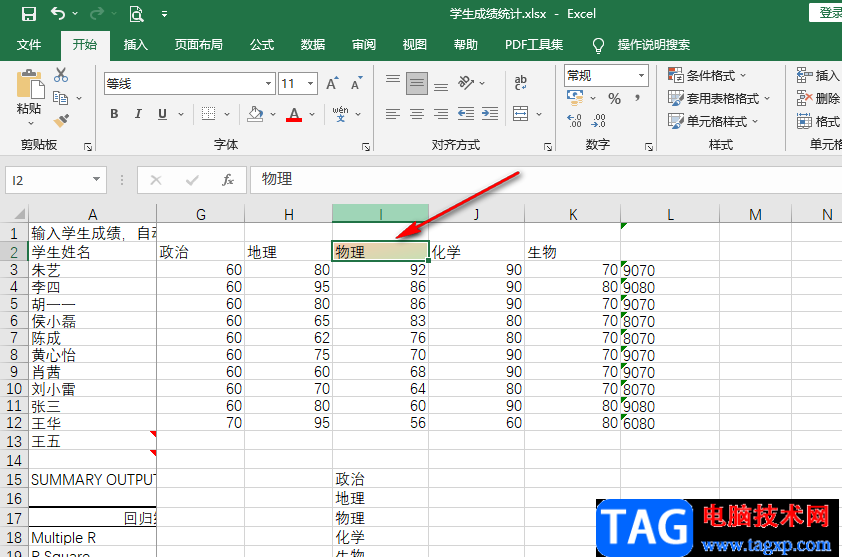Increase indent icon
This screenshot has width=842, height=557.
point(490,114)
